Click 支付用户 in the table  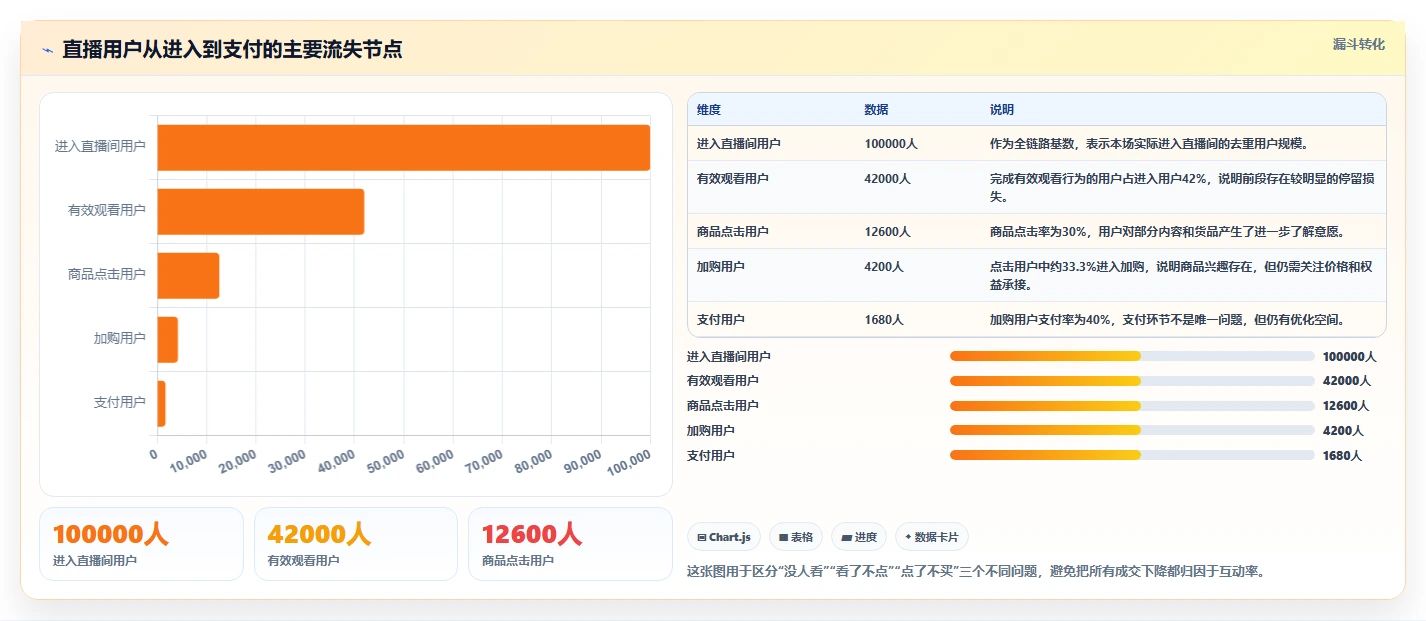tap(721, 320)
